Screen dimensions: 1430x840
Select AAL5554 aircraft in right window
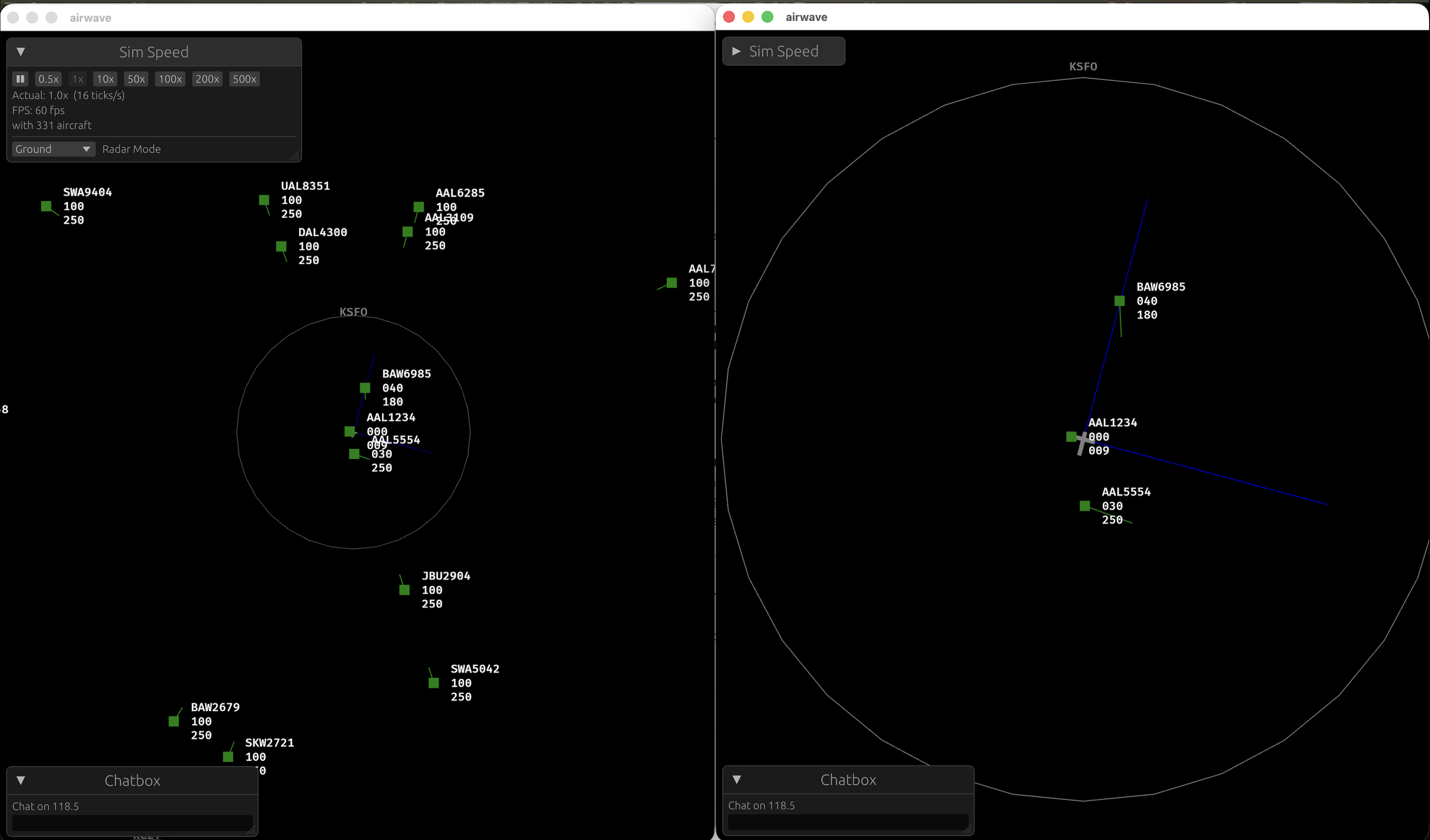(x=1084, y=505)
